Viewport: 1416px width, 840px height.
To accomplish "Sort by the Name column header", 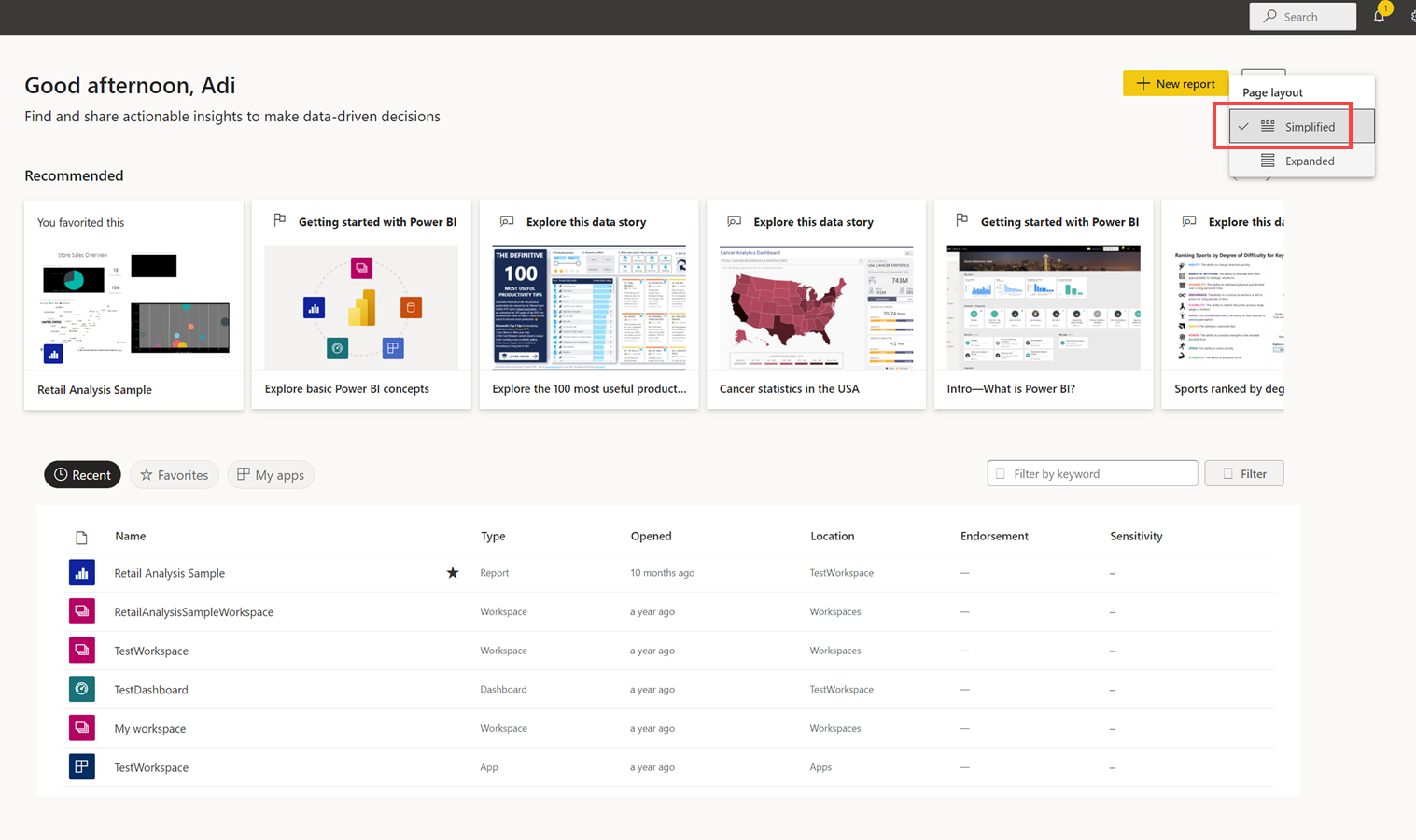I will pyautogui.click(x=131, y=536).
